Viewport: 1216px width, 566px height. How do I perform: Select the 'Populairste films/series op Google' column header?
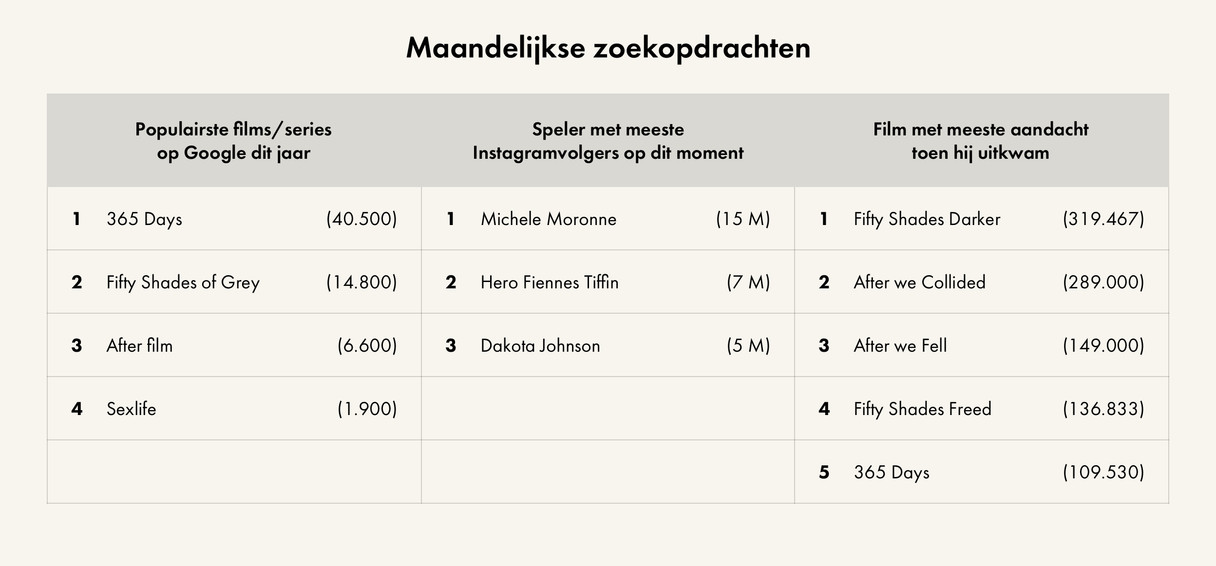(233, 141)
